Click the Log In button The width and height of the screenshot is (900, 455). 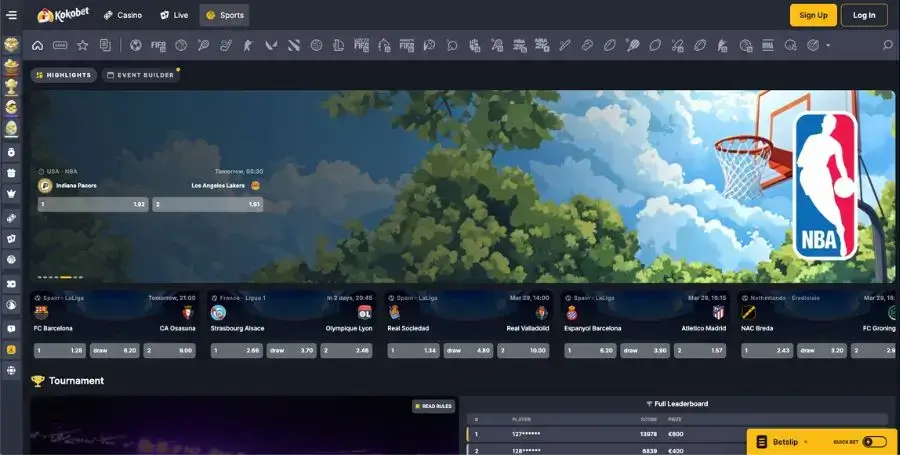[864, 15]
